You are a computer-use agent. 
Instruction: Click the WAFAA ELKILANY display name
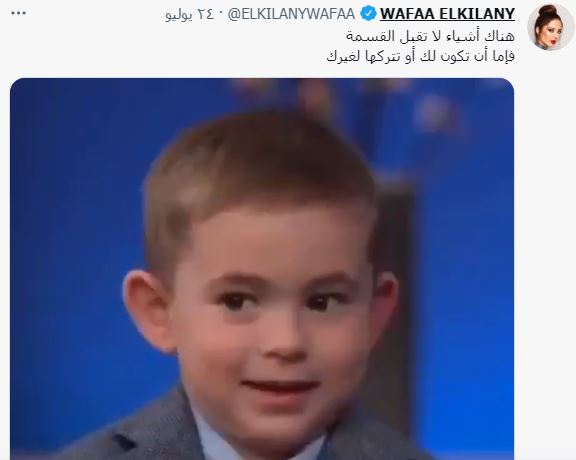point(447,14)
